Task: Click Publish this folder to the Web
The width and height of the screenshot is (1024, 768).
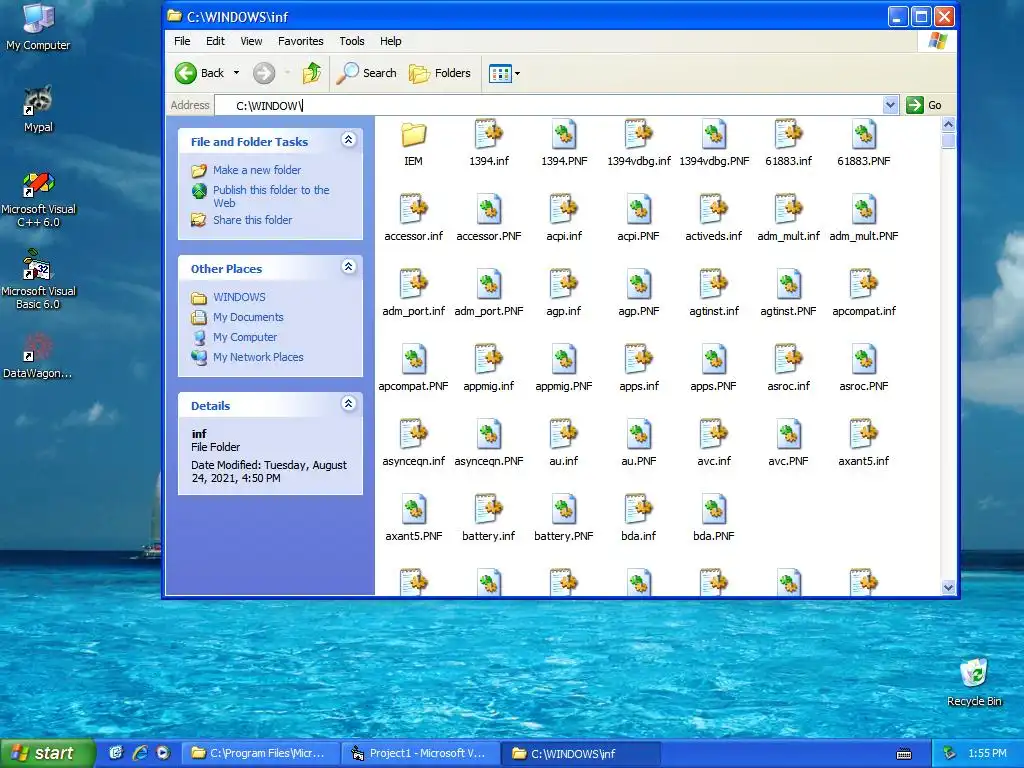Action: coord(271,196)
